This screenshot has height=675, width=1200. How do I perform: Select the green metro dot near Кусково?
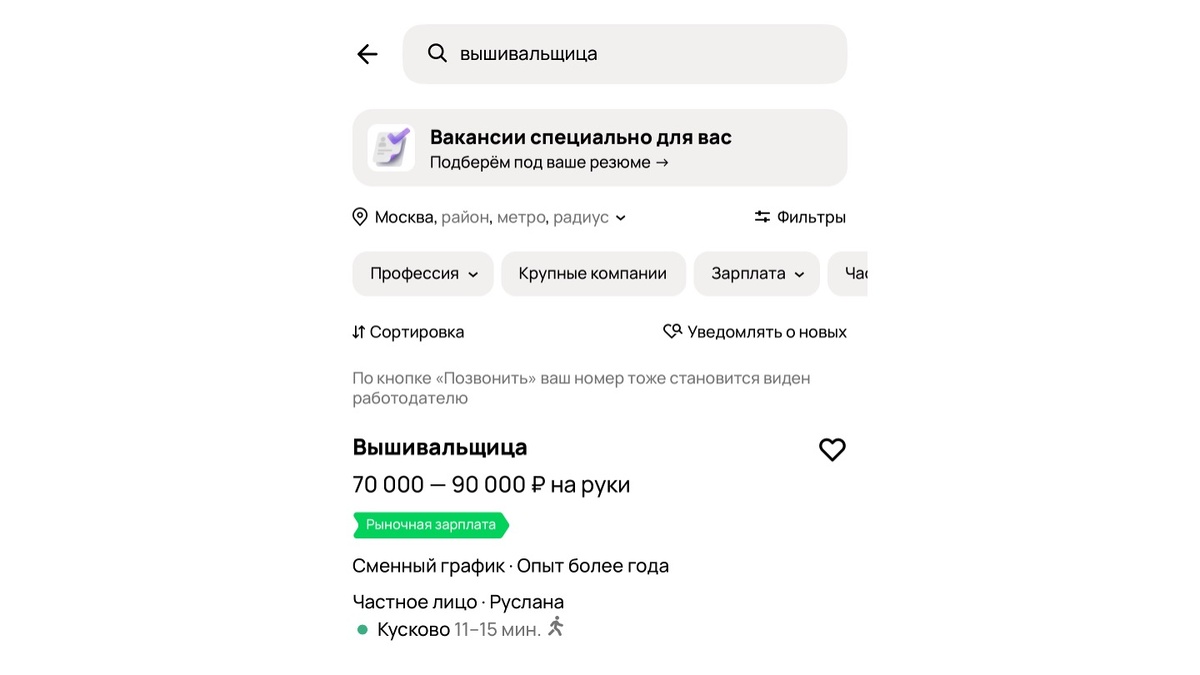coord(361,628)
